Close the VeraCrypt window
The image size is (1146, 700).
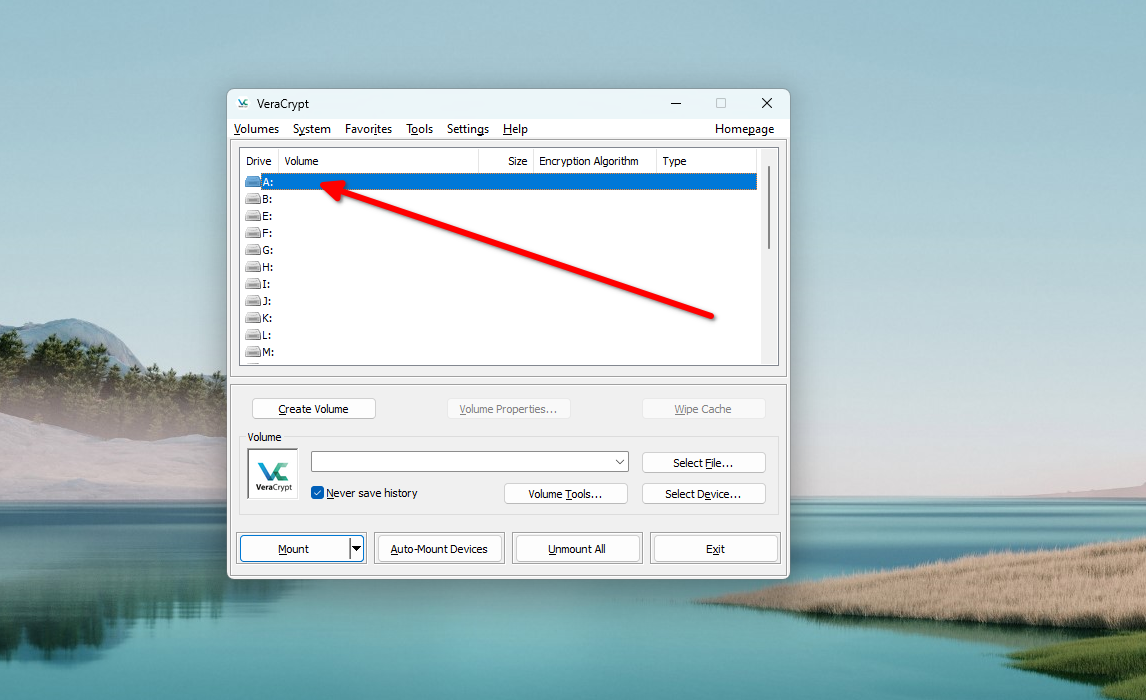click(767, 103)
